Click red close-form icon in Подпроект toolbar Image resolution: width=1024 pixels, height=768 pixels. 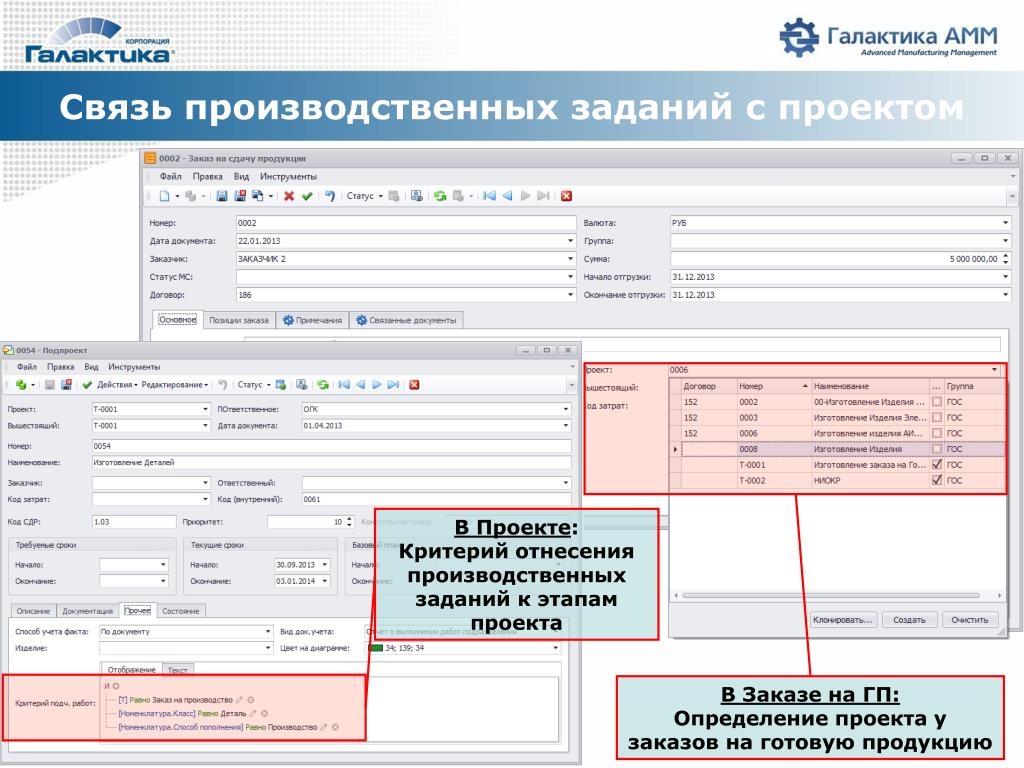(414, 385)
